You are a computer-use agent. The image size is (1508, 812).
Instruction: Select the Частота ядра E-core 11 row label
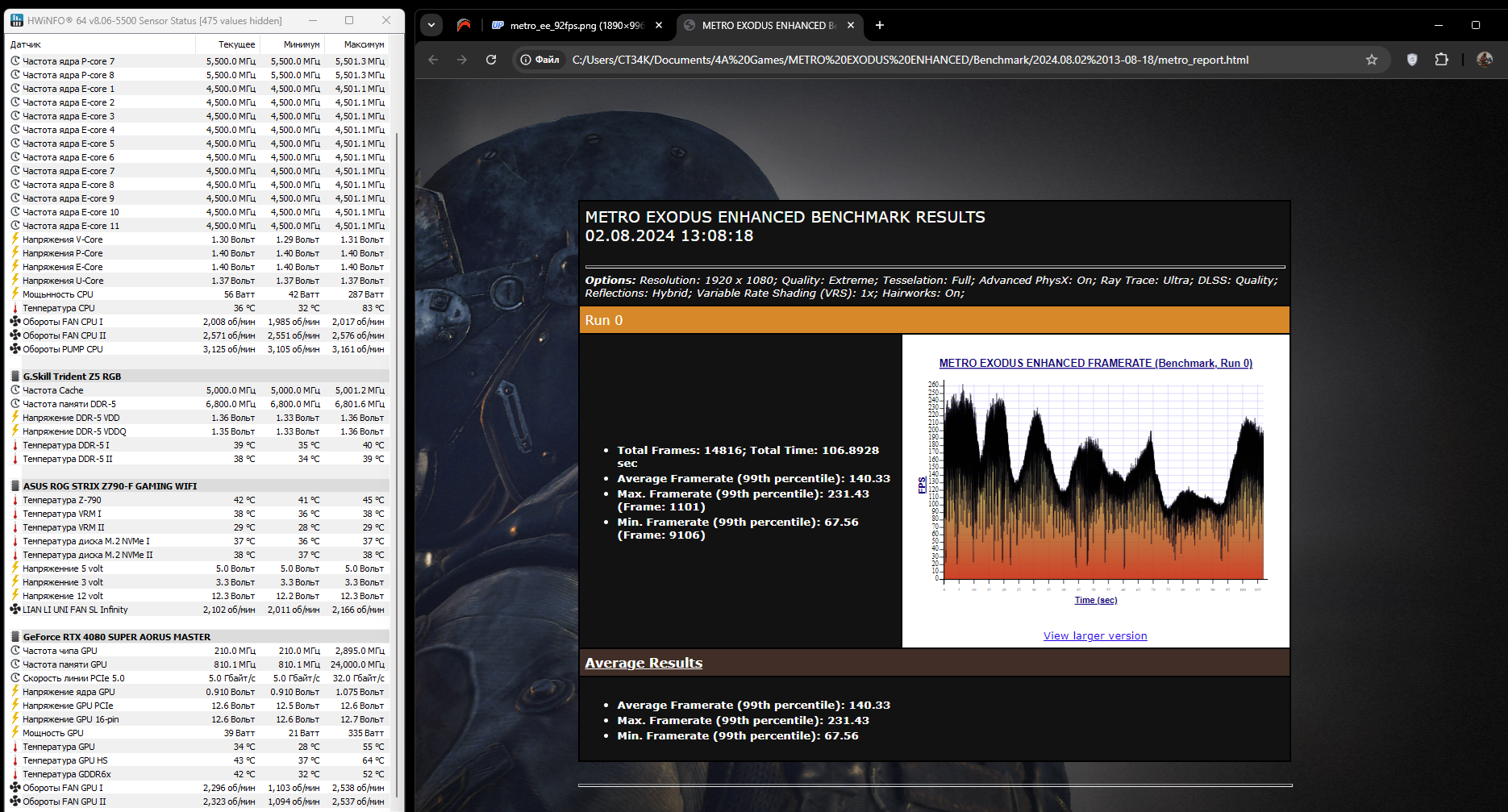[71, 226]
